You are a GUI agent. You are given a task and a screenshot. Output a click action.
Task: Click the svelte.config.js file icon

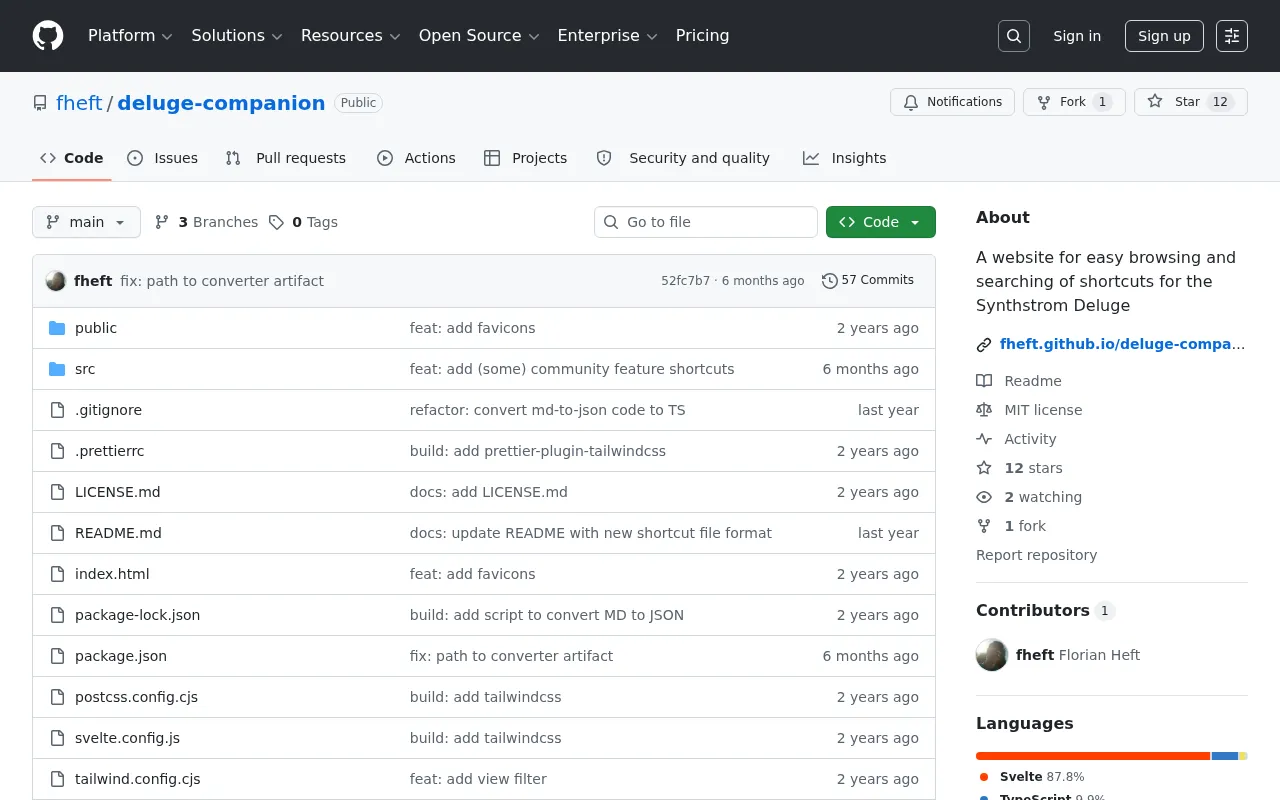coord(57,738)
